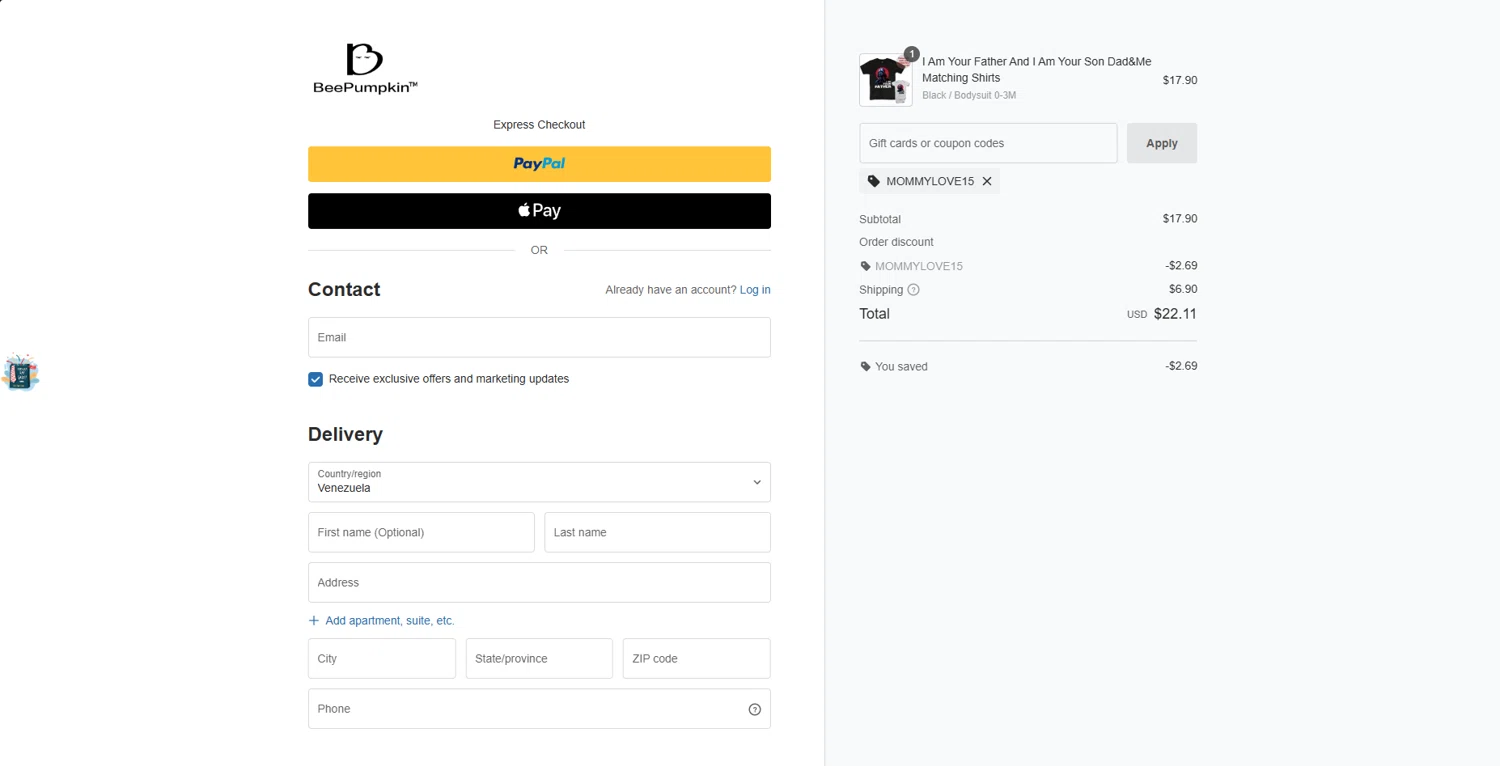Click the product thumbnail image
This screenshot has width=1500, height=766.
click(x=885, y=81)
